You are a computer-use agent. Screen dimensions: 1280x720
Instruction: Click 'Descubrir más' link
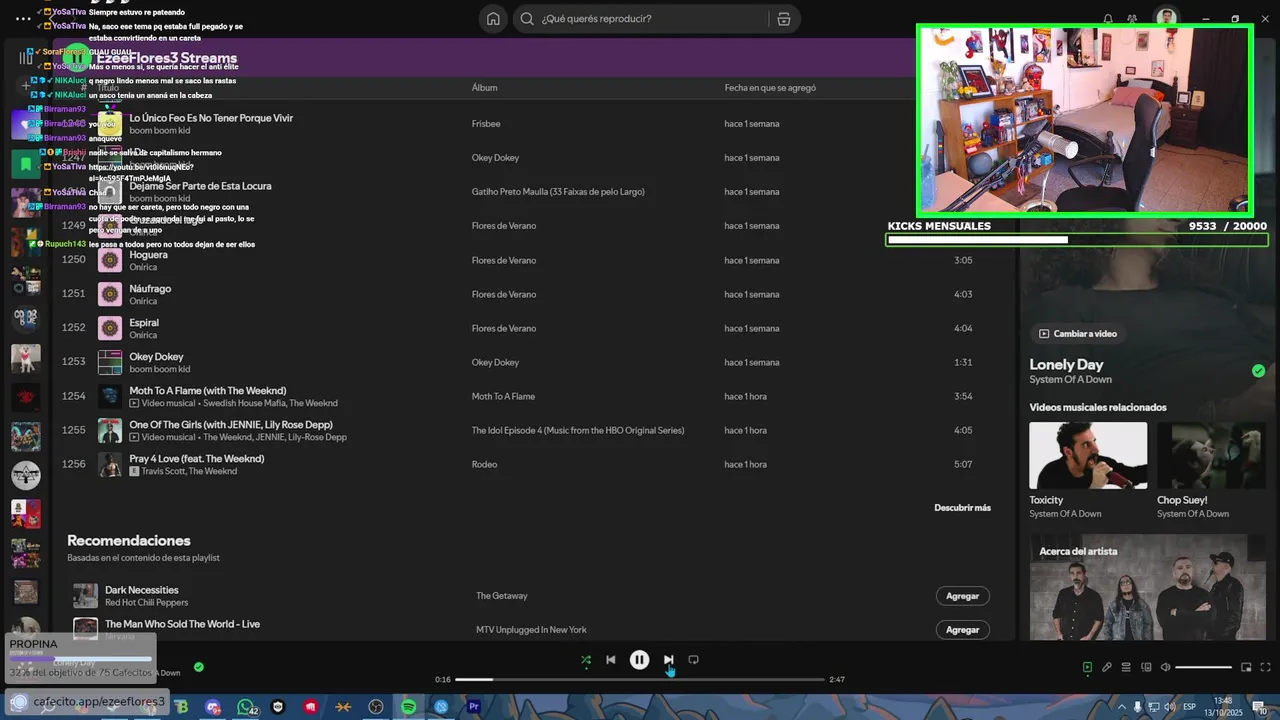coord(962,508)
